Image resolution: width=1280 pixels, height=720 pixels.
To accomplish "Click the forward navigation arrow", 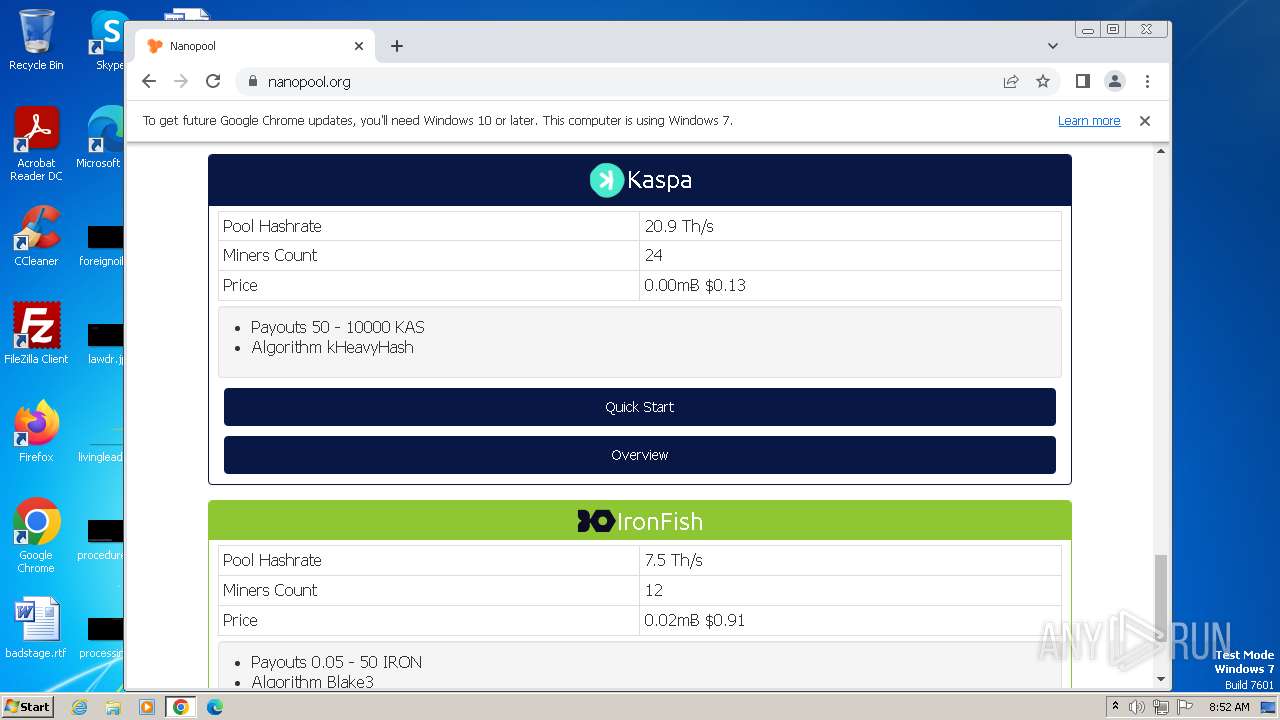I will [181, 82].
